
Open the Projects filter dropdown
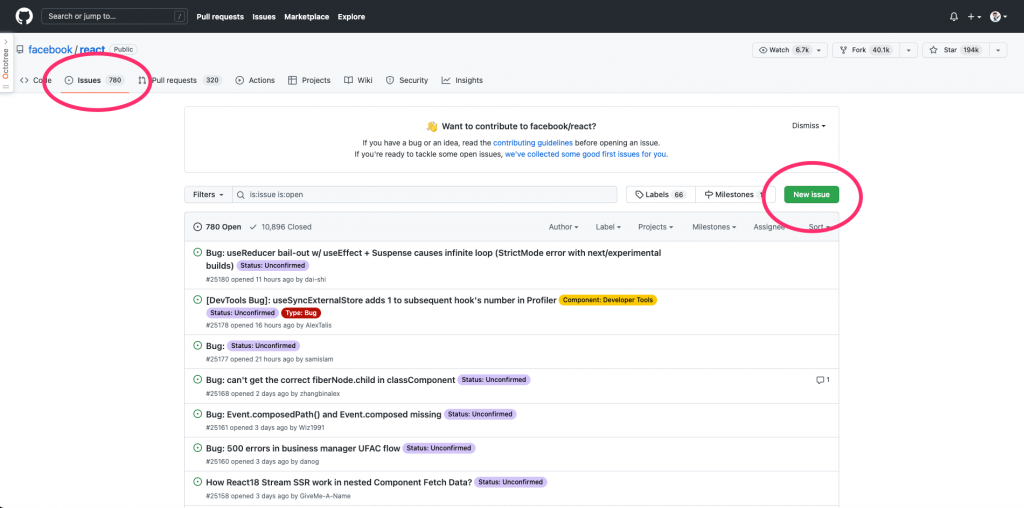656,227
